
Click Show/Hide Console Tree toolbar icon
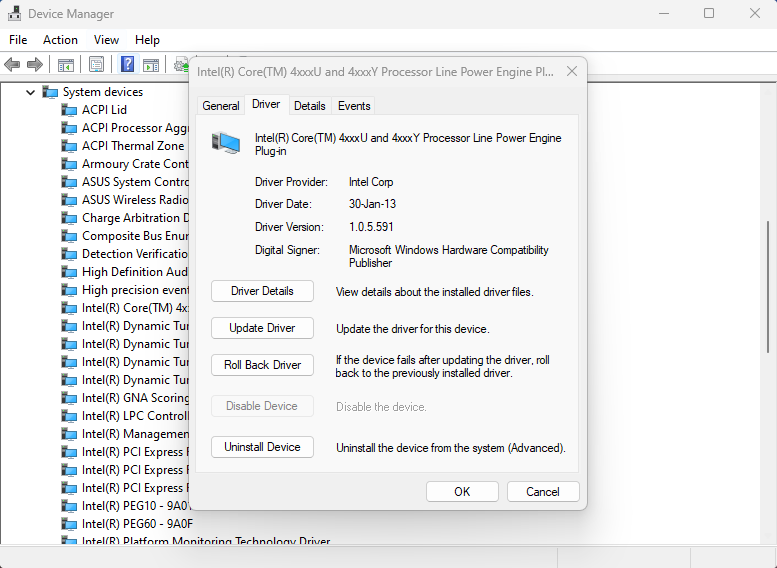click(65, 64)
